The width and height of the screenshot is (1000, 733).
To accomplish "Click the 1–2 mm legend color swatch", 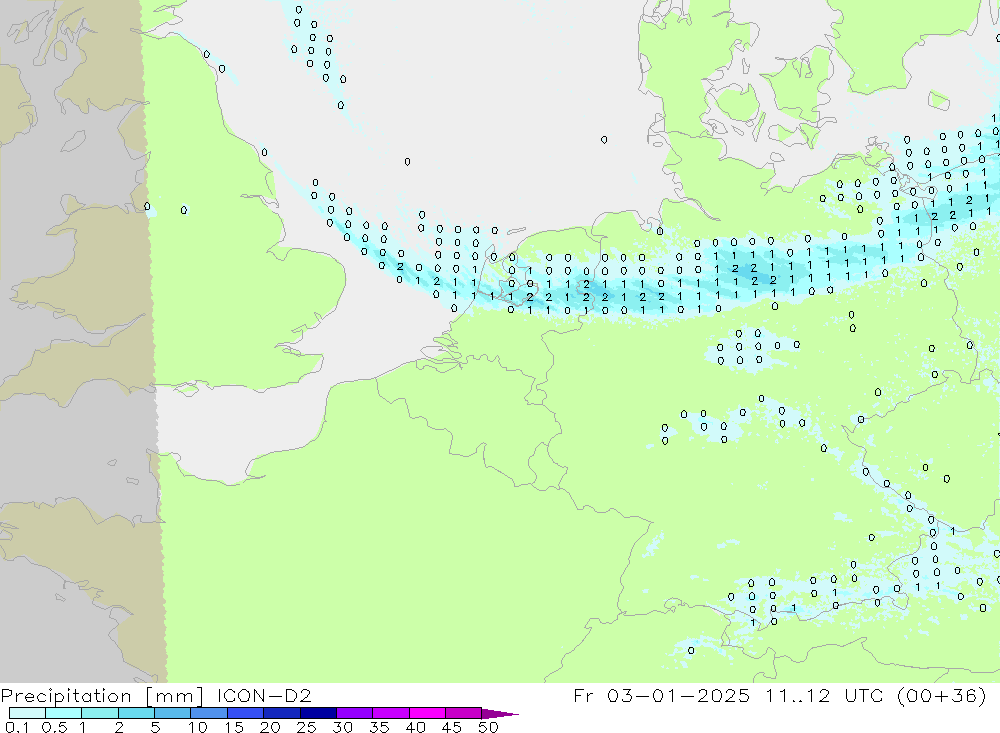I will pyautogui.click(x=100, y=713).
